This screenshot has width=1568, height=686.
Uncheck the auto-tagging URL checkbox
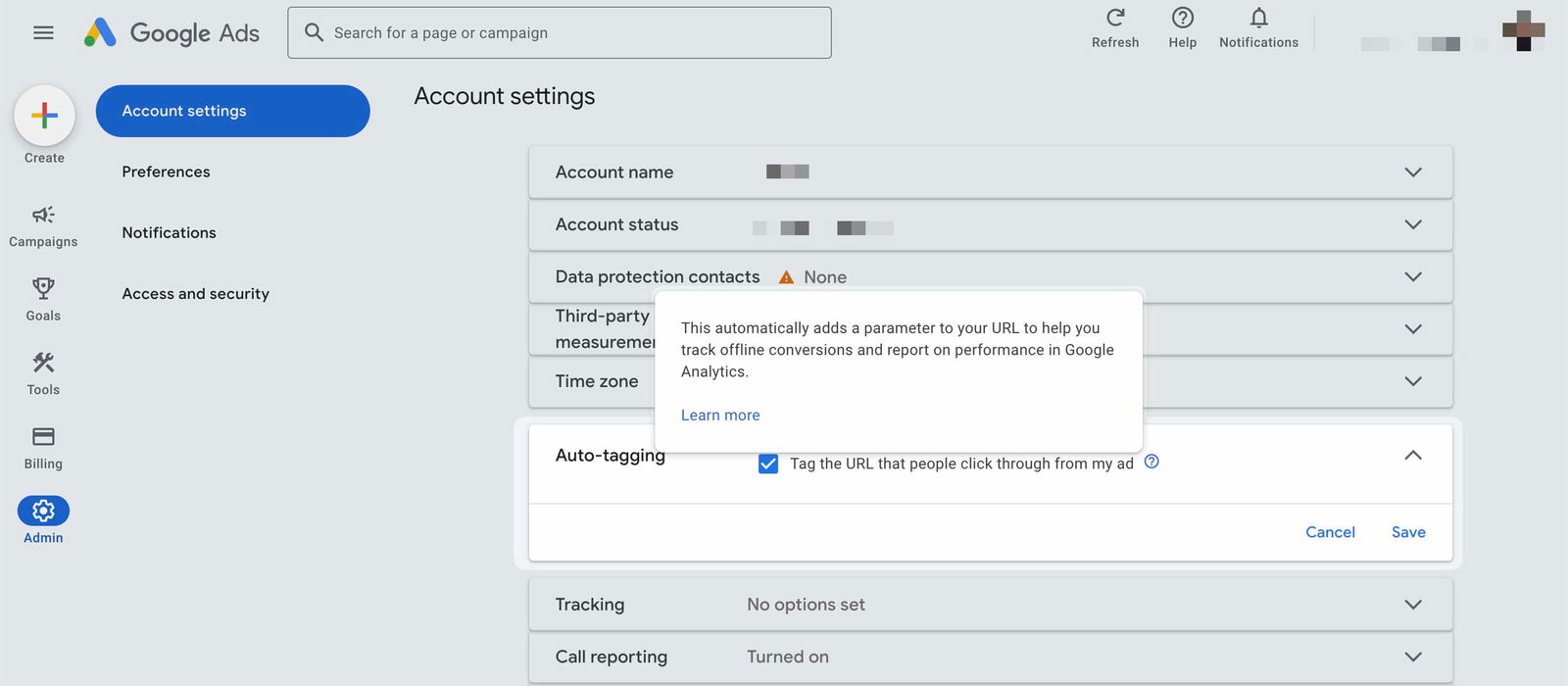click(768, 464)
